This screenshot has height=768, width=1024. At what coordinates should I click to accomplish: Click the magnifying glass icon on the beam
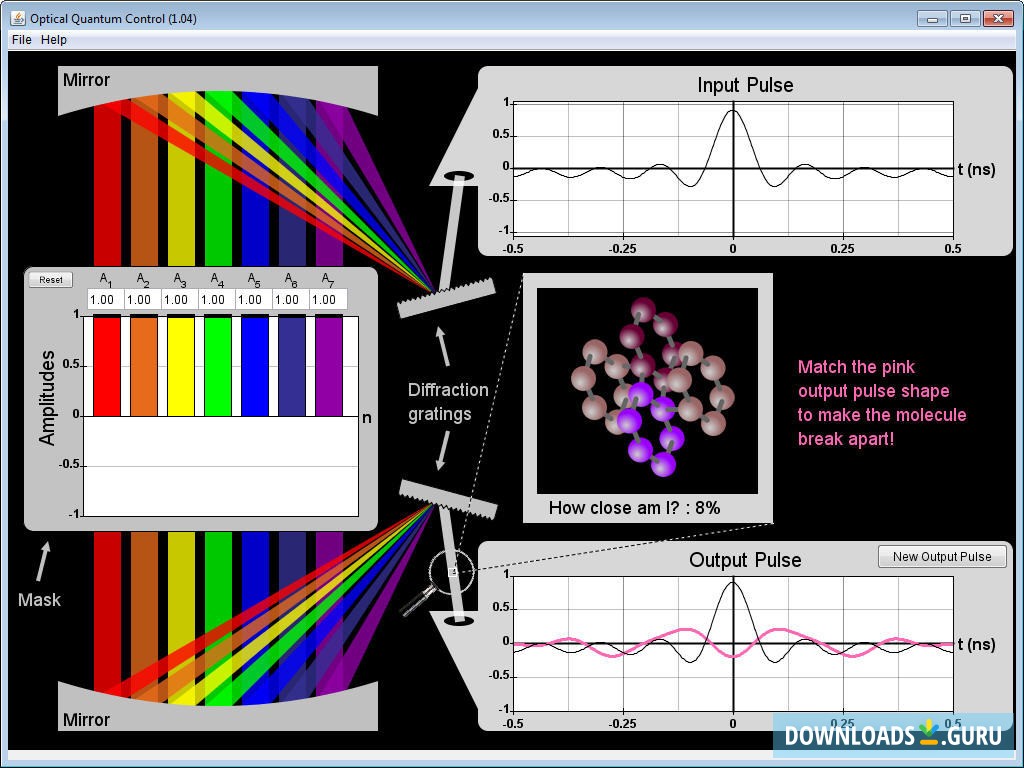pos(436,583)
